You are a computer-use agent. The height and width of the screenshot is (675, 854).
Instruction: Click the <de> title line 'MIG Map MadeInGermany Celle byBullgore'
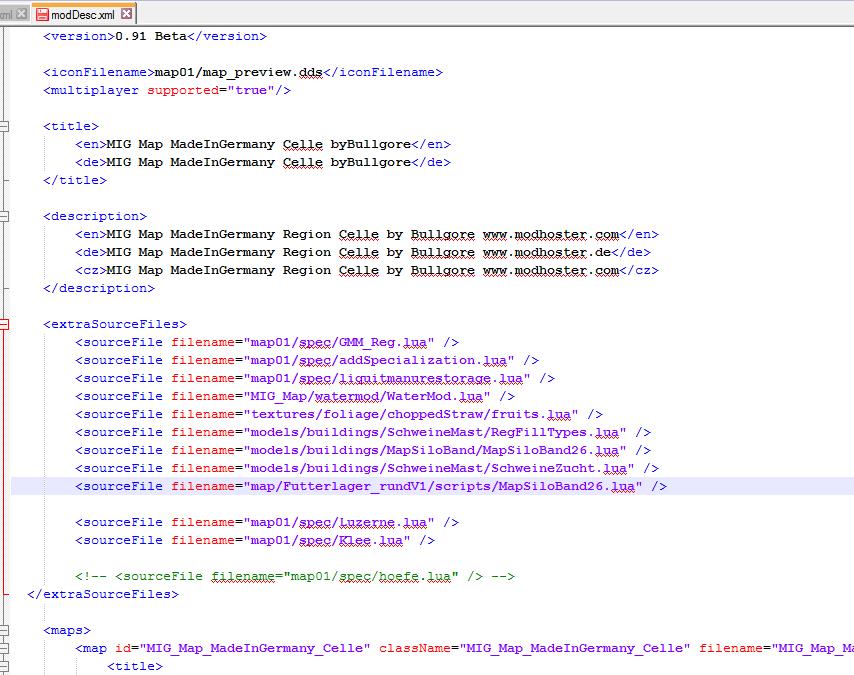click(263, 162)
